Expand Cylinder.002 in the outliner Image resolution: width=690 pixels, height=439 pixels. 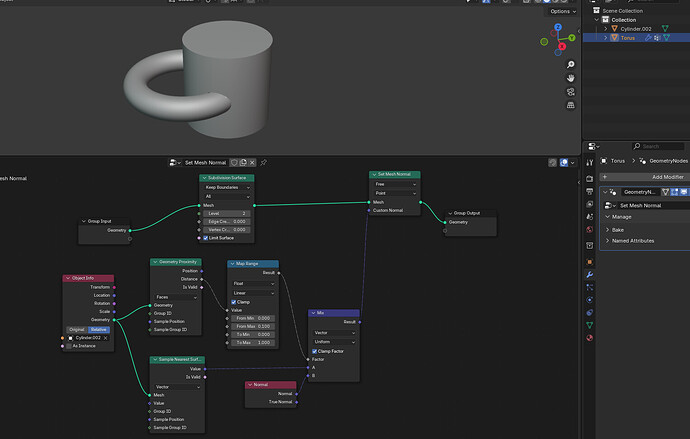point(606,29)
